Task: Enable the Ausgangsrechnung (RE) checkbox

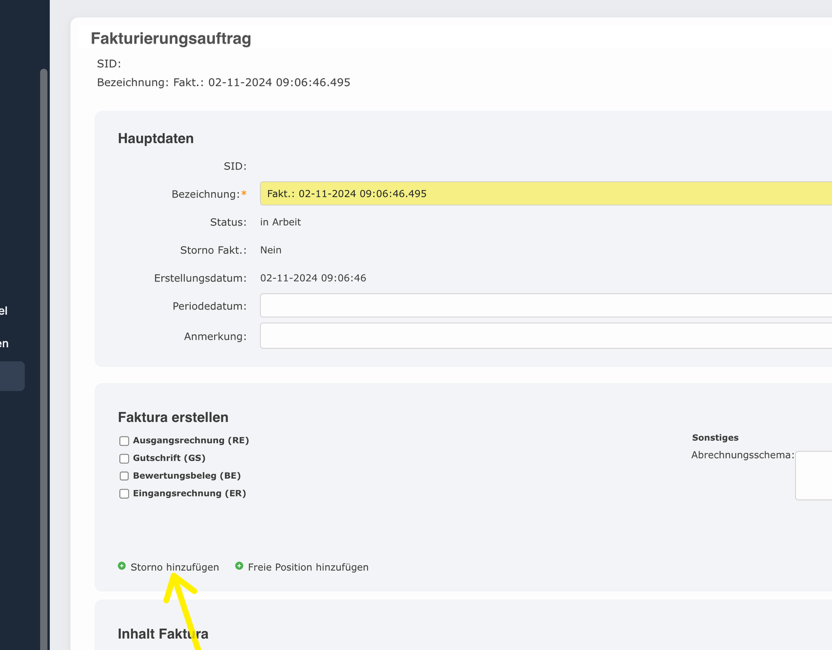Action: (124, 440)
